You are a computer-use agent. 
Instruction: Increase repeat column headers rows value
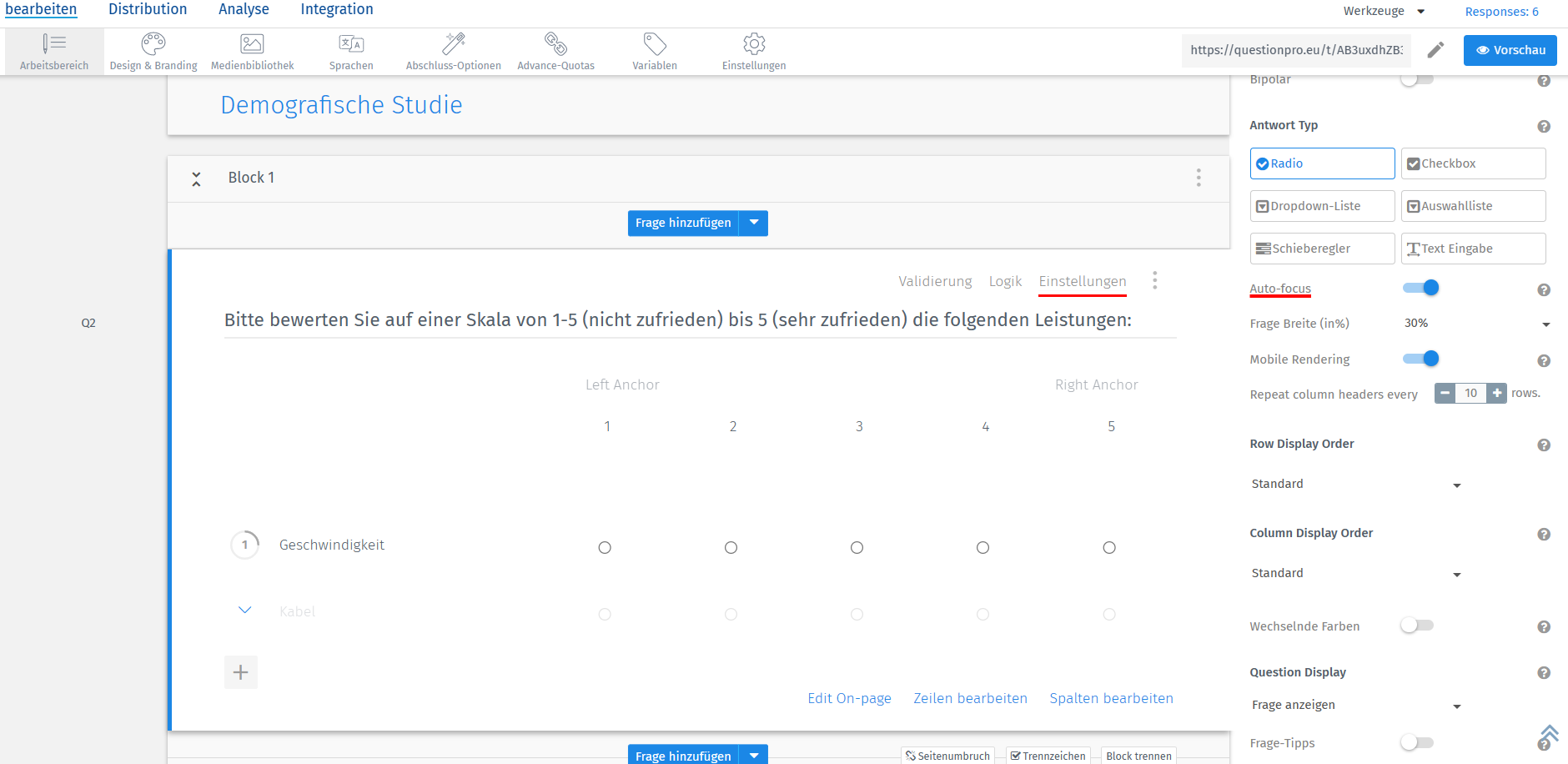[1497, 393]
